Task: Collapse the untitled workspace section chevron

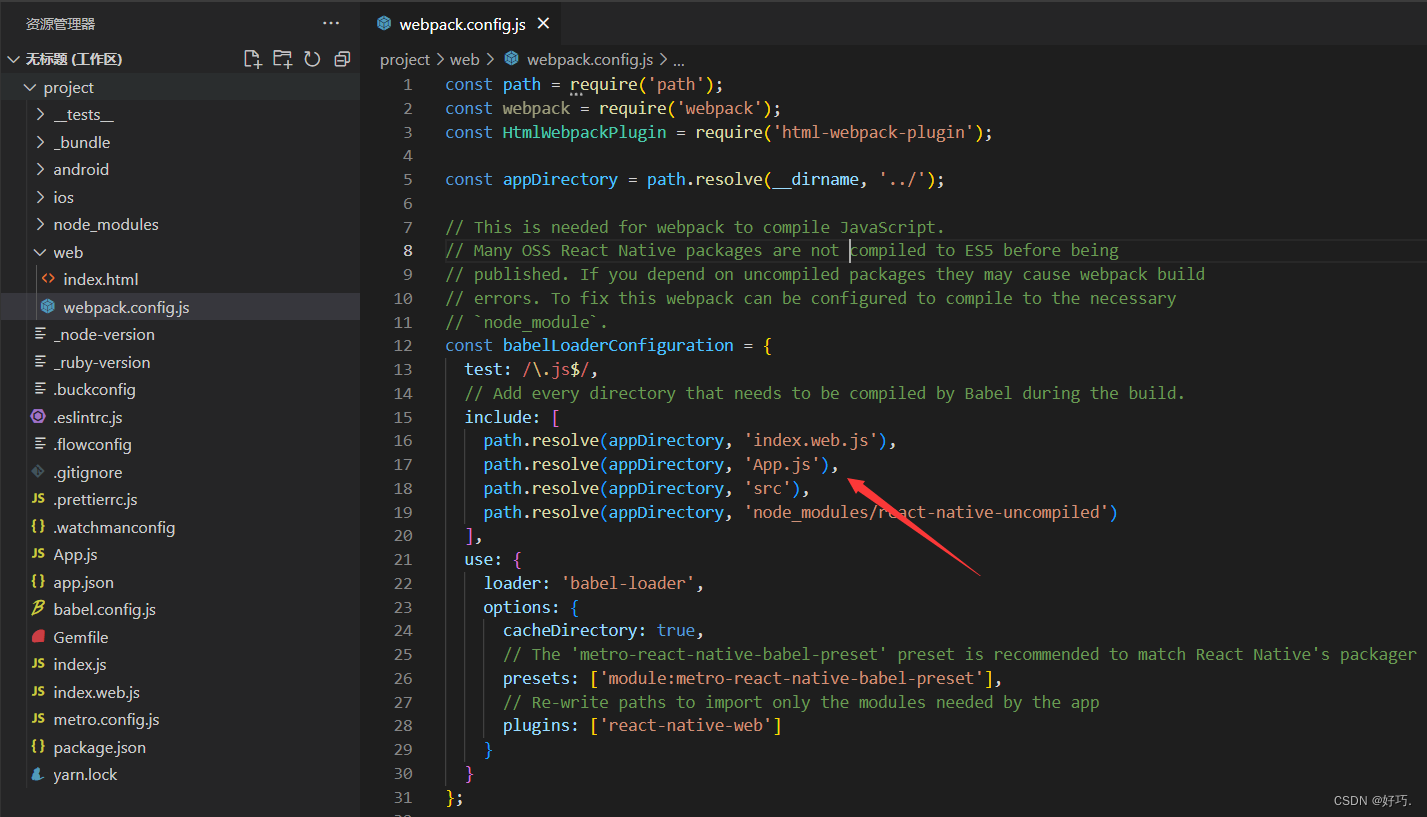Action: click(12, 59)
